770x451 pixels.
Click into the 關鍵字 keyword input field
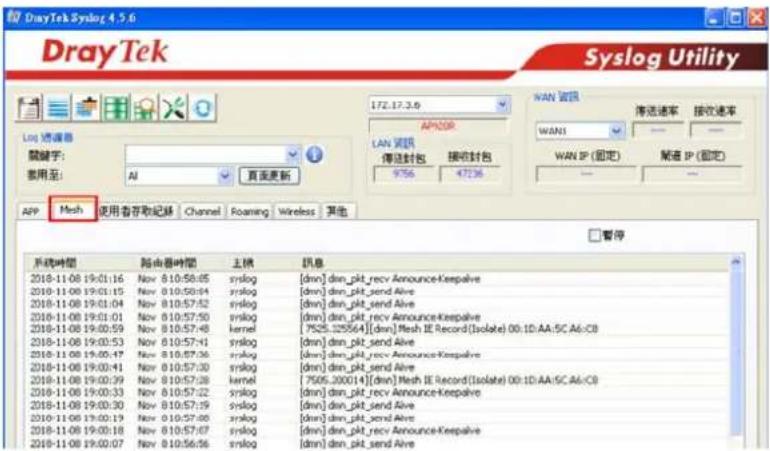point(206,155)
